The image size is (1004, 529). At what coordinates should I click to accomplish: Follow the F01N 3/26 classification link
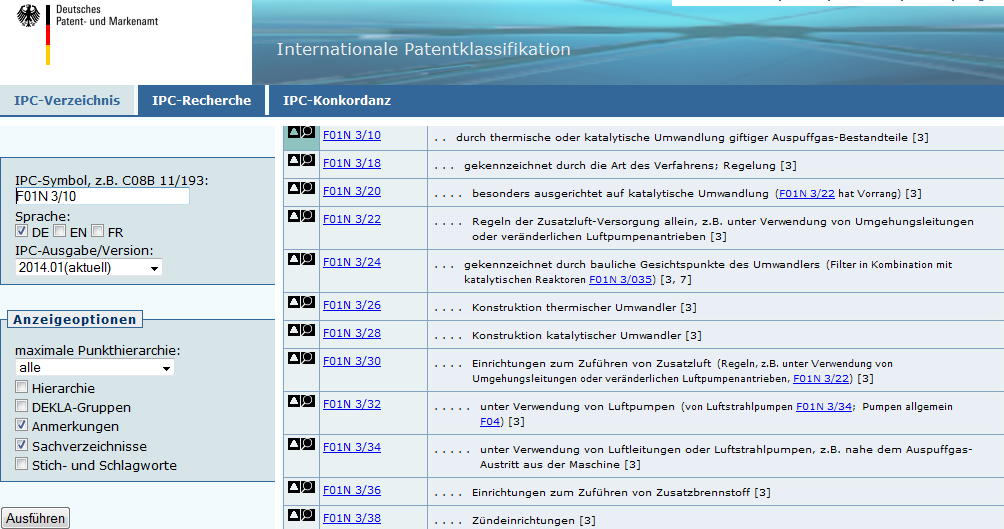click(x=351, y=305)
